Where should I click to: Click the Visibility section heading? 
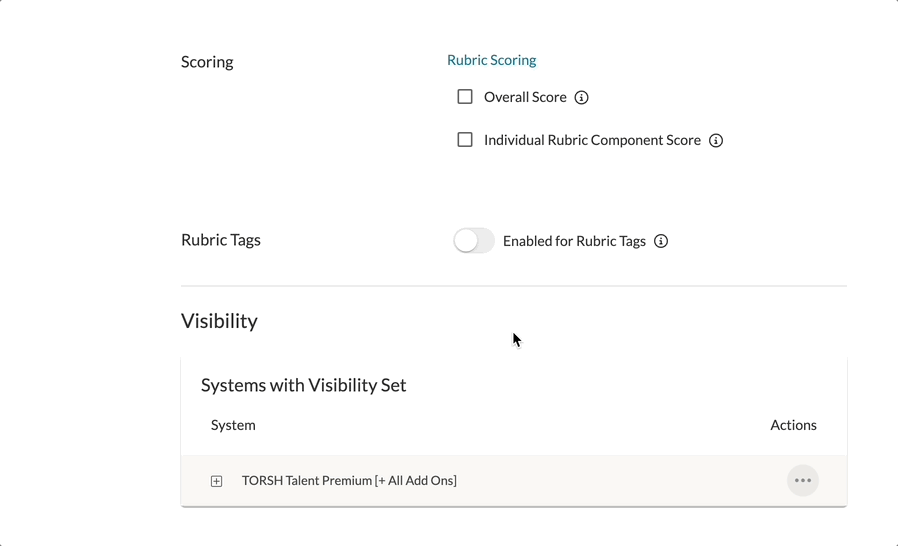point(219,321)
